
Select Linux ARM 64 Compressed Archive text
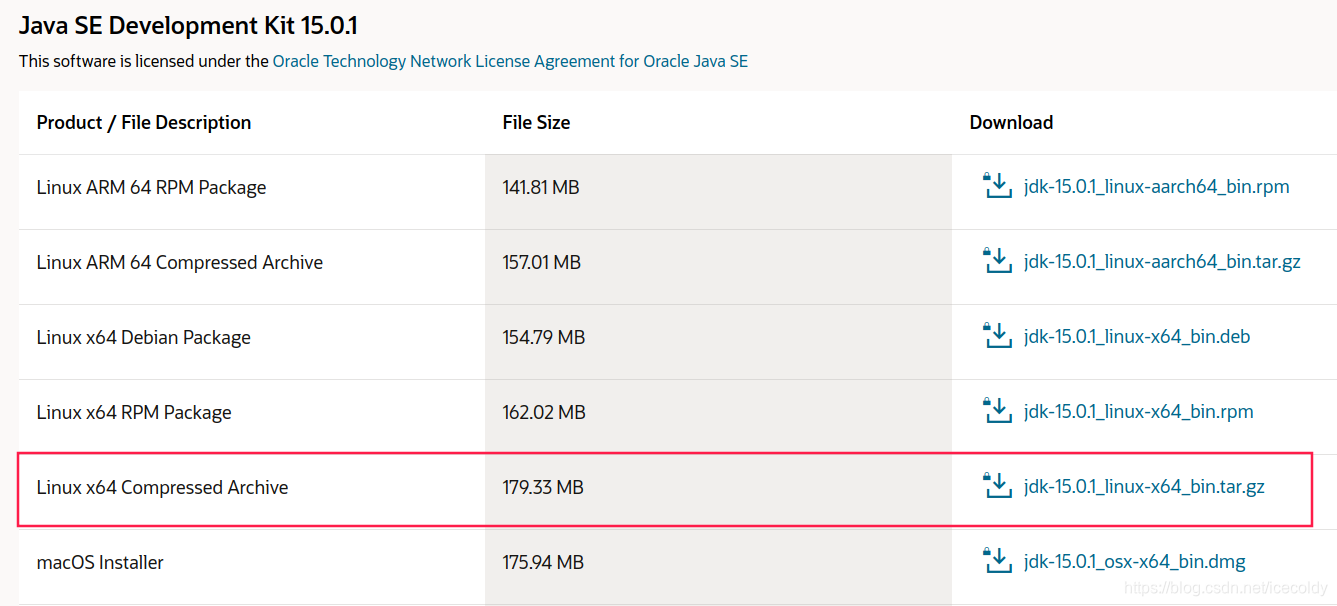coord(180,263)
